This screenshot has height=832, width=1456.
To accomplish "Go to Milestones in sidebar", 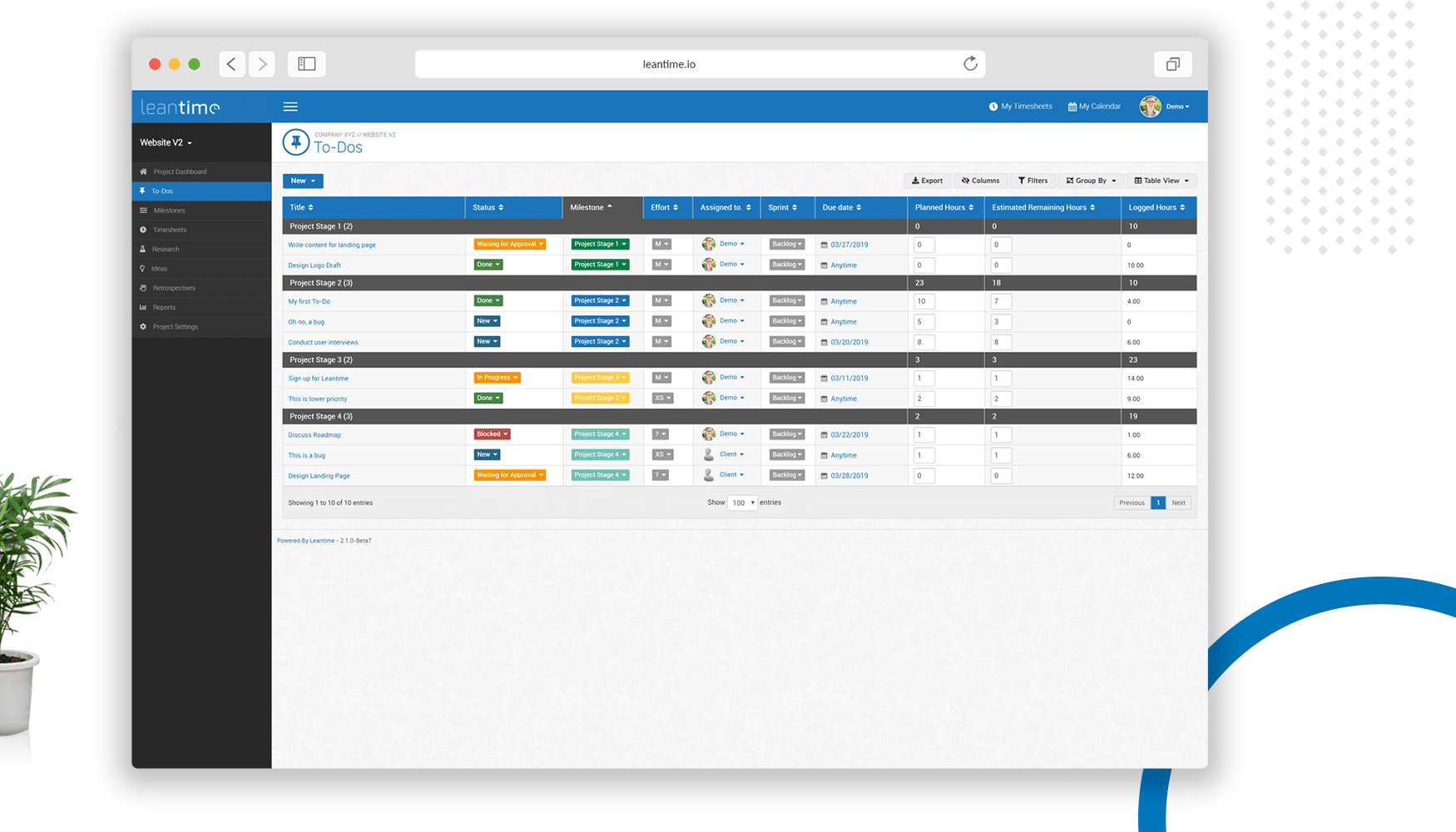I will 201,210.
